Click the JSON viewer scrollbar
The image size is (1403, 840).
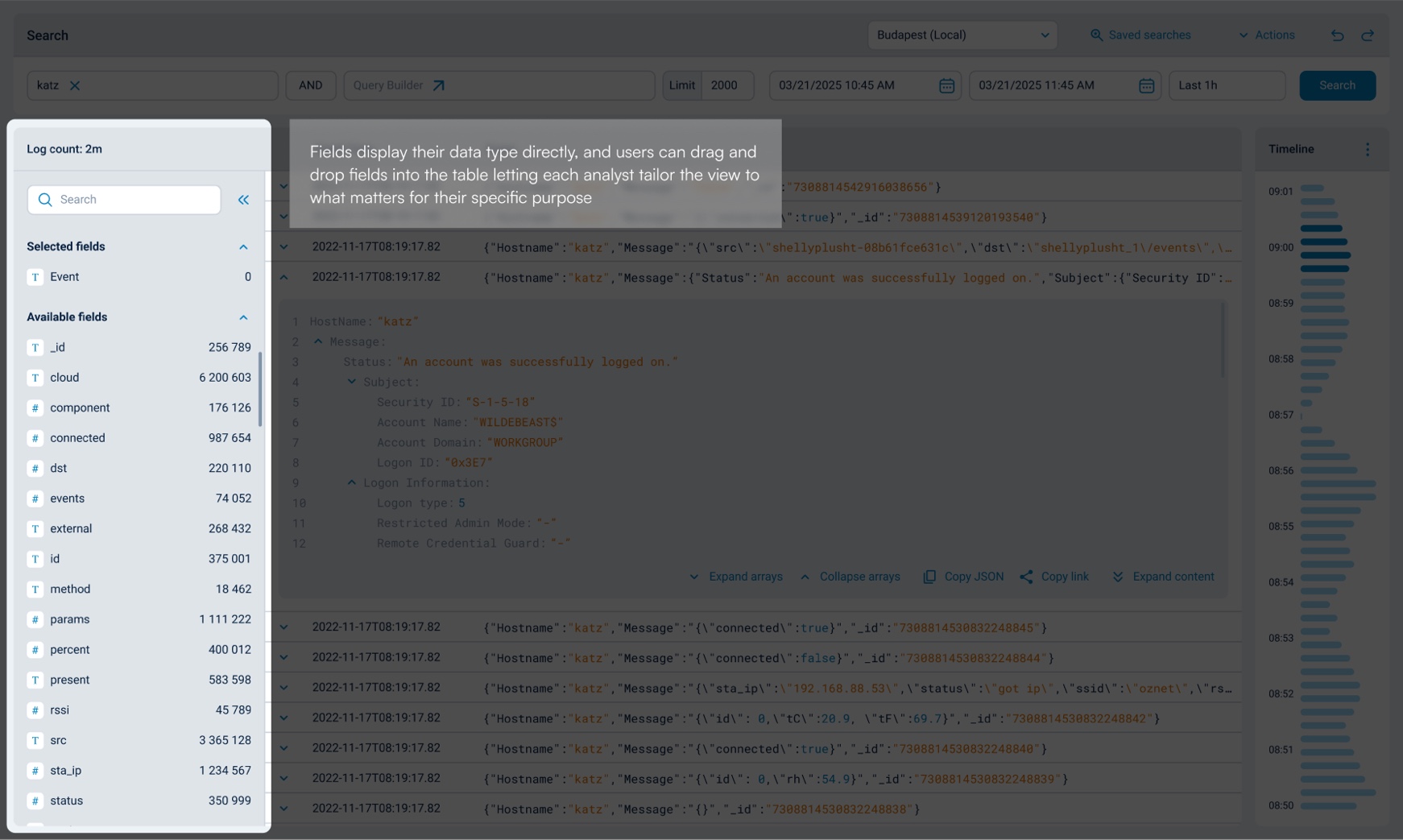[x=1223, y=339]
